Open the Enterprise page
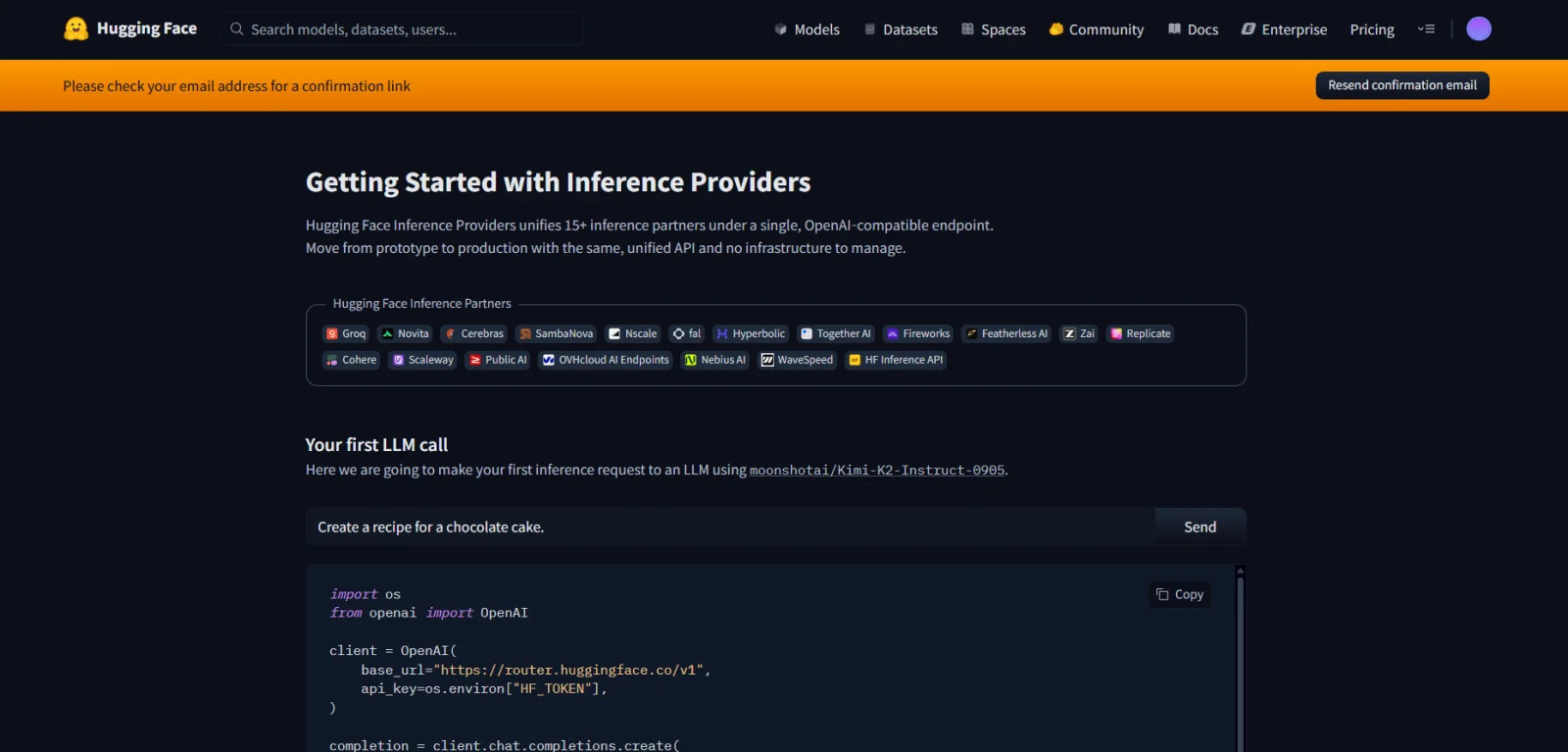Viewport: 1568px width, 752px height. [x=1284, y=29]
